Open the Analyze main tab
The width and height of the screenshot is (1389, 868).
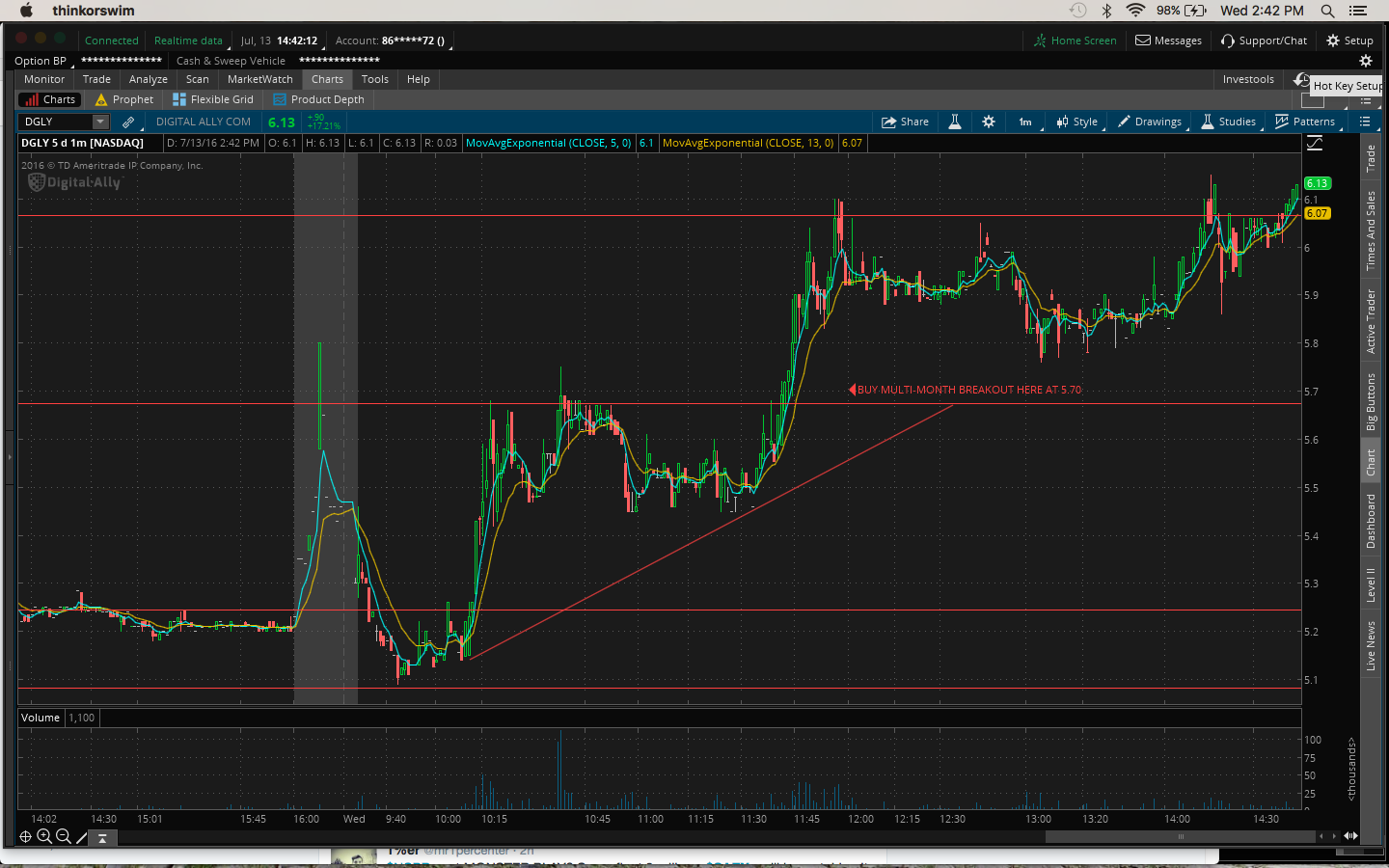point(149,79)
